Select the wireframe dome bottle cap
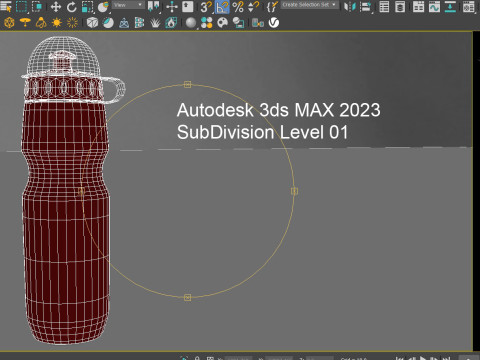Screen dimensions: 480x360 coord(63,55)
